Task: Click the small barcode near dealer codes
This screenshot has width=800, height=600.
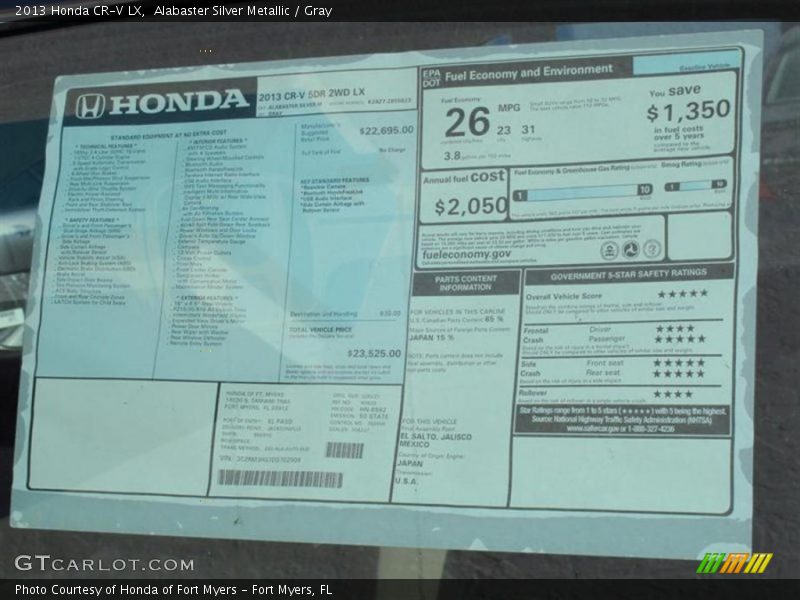Action: tap(345, 450)
